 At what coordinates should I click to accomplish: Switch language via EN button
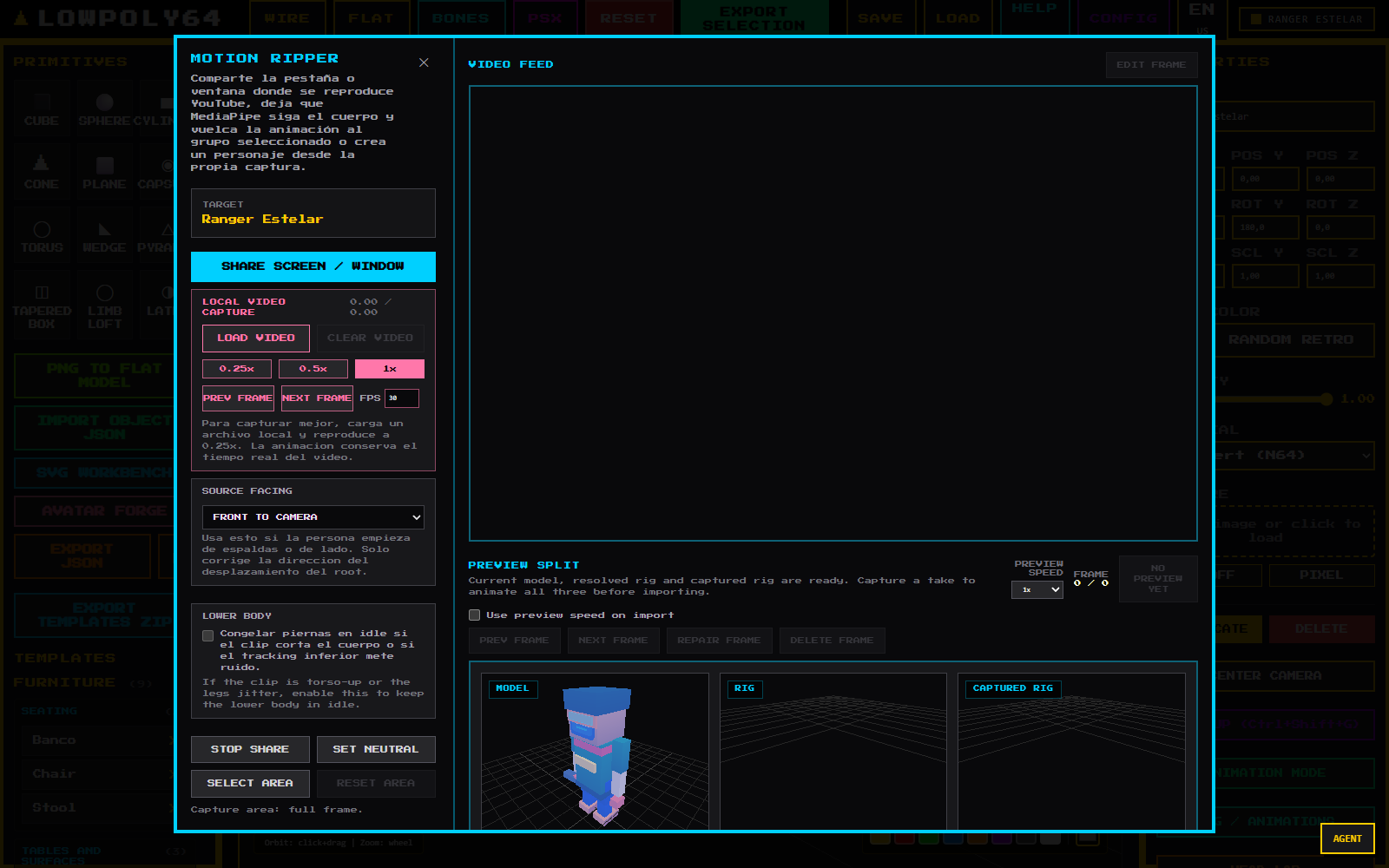[x=1201, y=17]
